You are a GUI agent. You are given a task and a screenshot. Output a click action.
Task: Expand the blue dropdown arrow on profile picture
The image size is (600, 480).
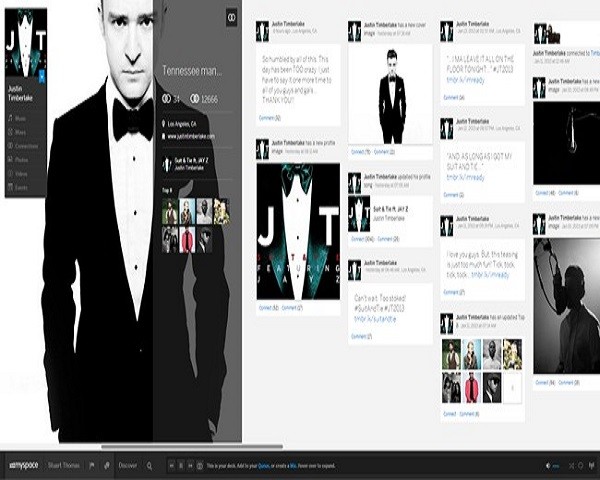coord(42,74)
